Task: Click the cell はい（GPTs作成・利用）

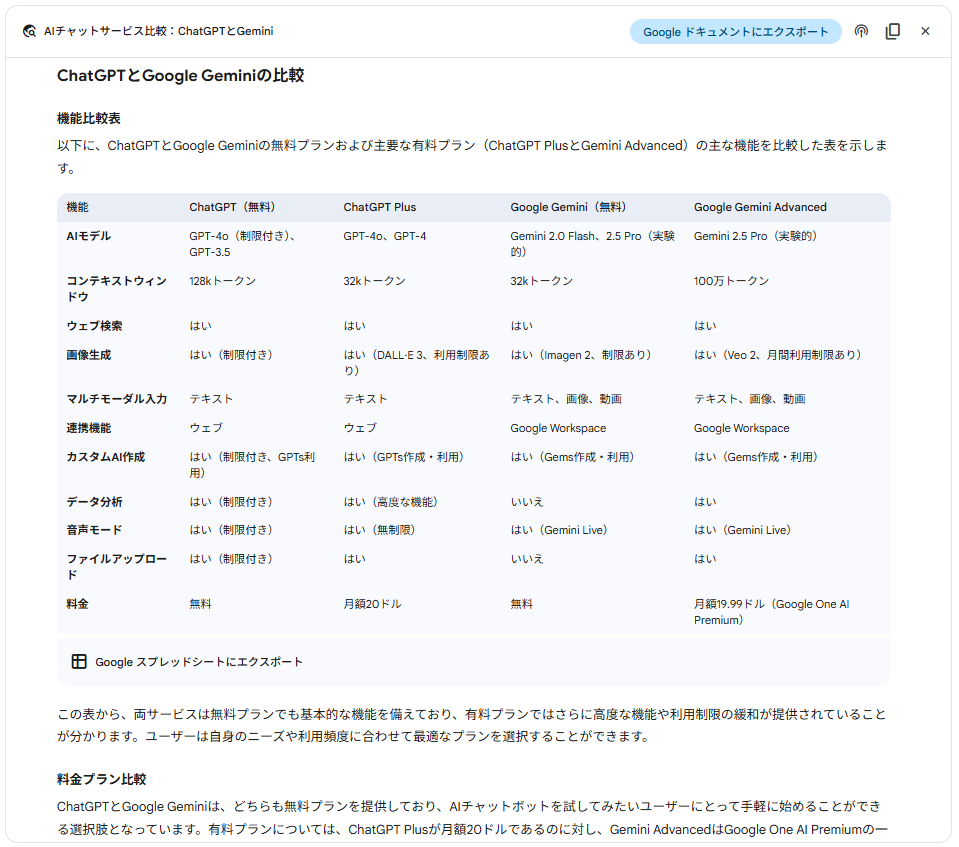Action: [x=404, y=457]
